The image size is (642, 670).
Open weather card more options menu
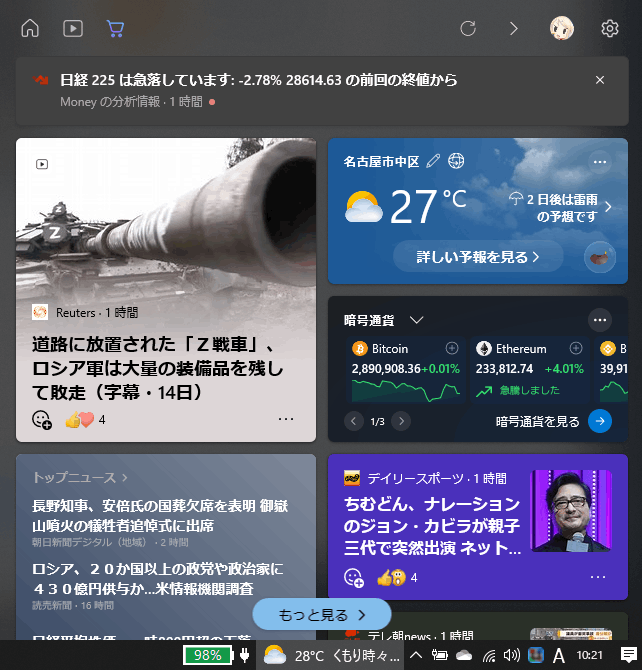point(600,162)
